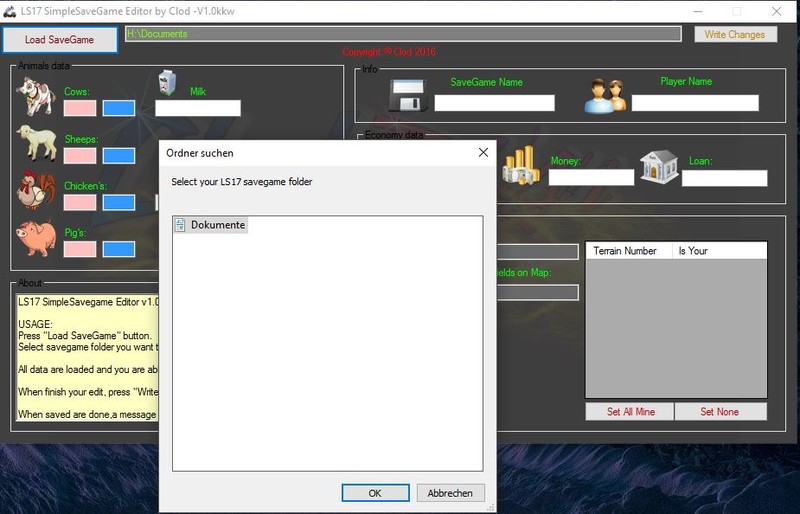Click the pink Cows value box
This screenshot has height=514, width=800.
point(80,107)
